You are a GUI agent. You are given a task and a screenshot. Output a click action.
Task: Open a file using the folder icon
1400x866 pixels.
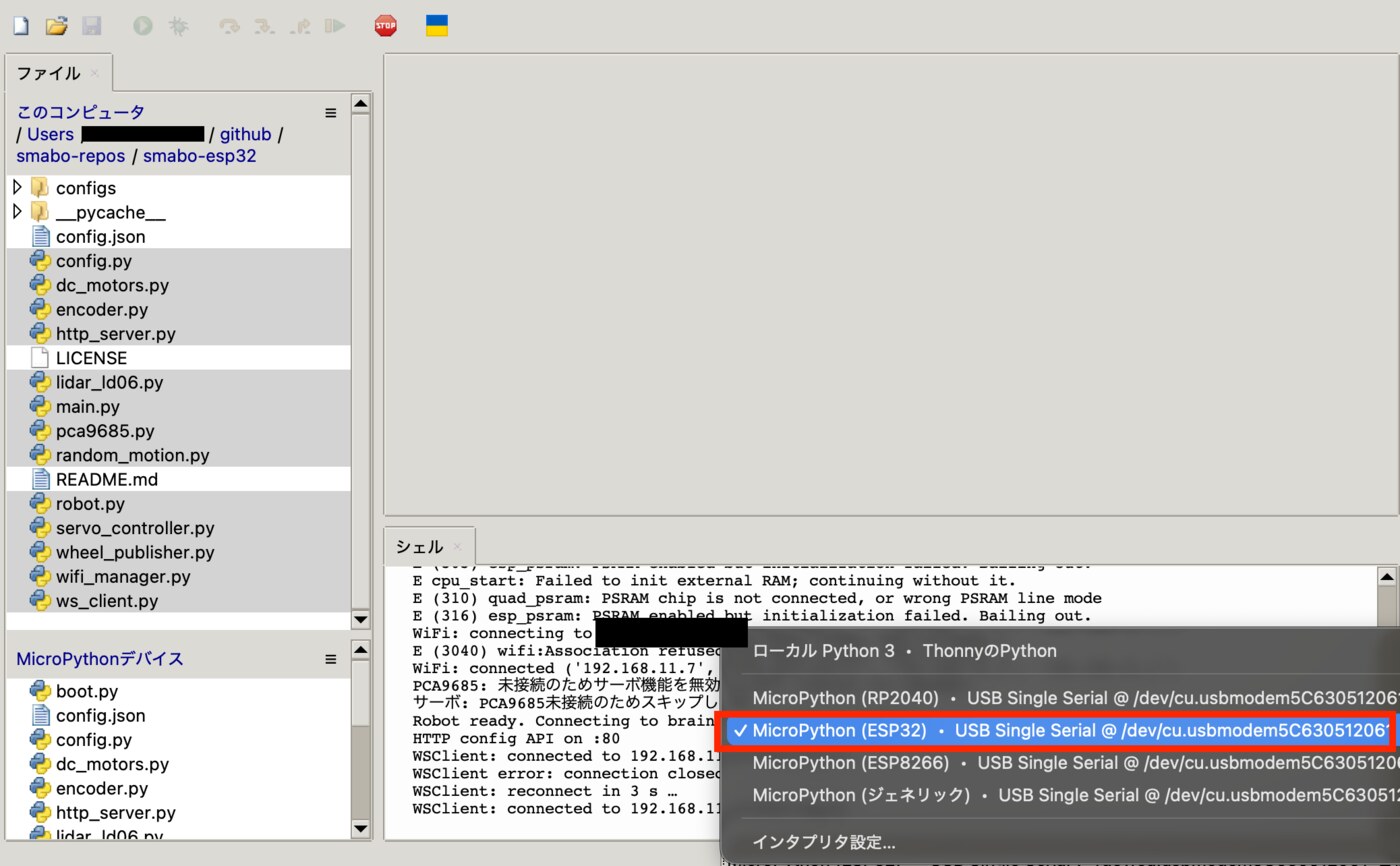coord(56,26)
